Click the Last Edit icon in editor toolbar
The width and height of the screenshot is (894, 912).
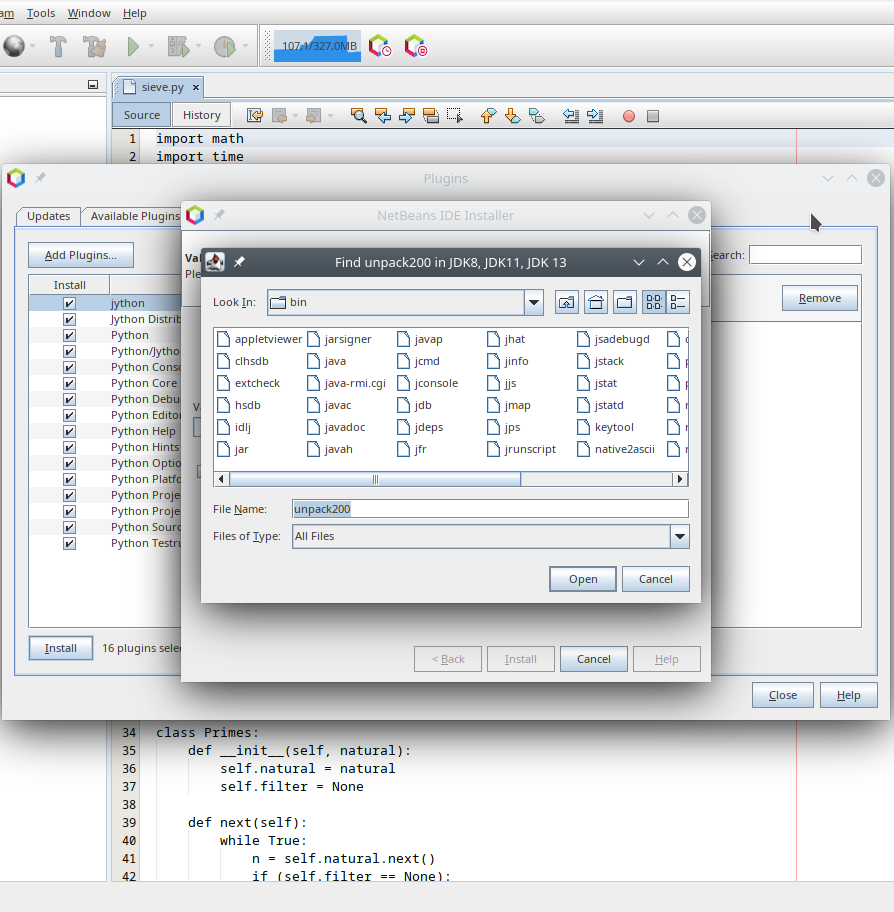[x=255, y=116]
